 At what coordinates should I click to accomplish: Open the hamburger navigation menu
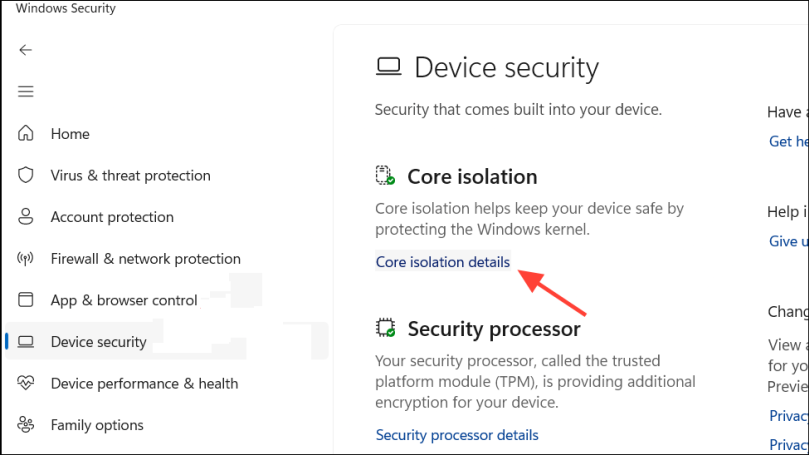coord(26,92)
